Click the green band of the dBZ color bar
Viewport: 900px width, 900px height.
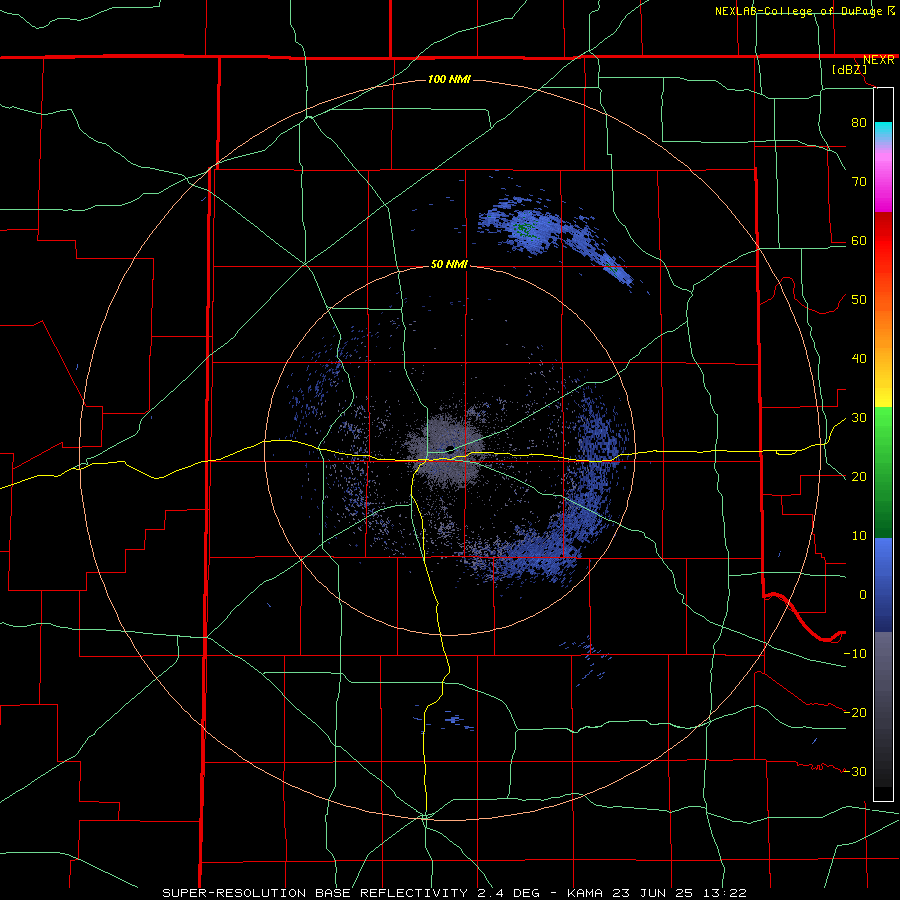883,472
